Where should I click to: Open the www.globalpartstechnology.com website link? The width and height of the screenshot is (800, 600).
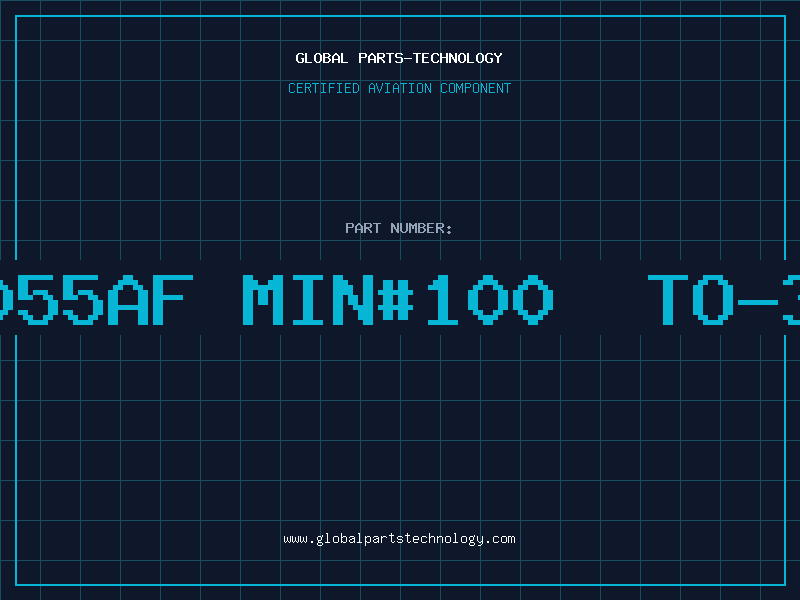(x=399, y=539)
